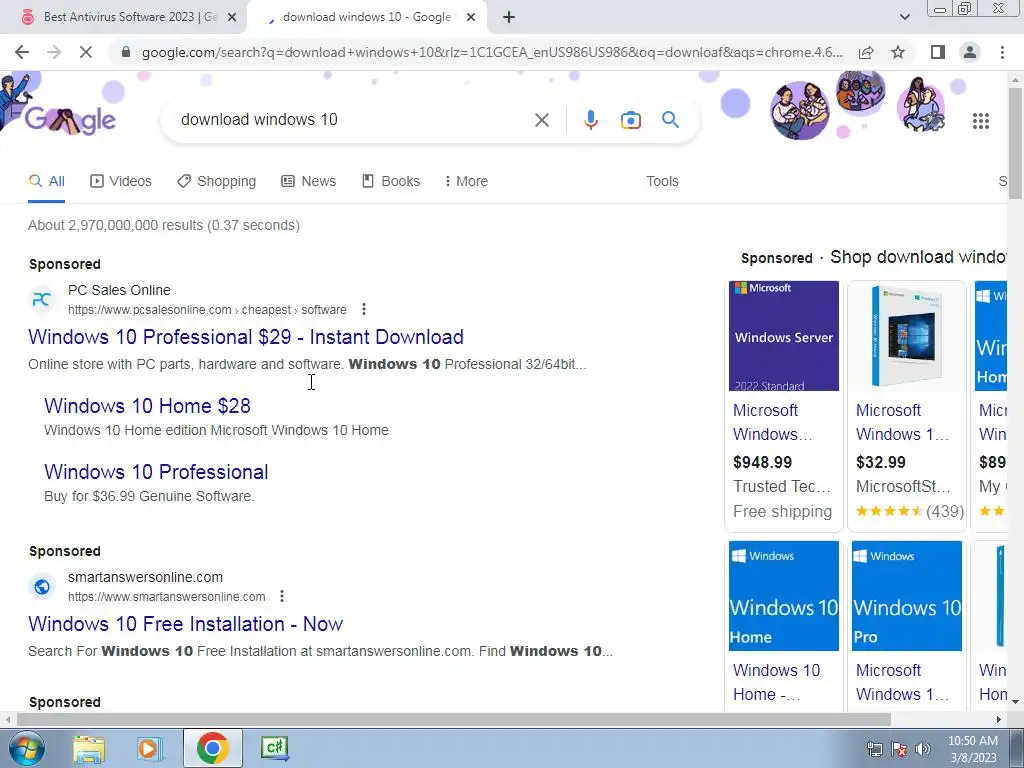Submit search with magnifier icon
The height and width of the screenshot is (768, 1024).
point(670,120)
